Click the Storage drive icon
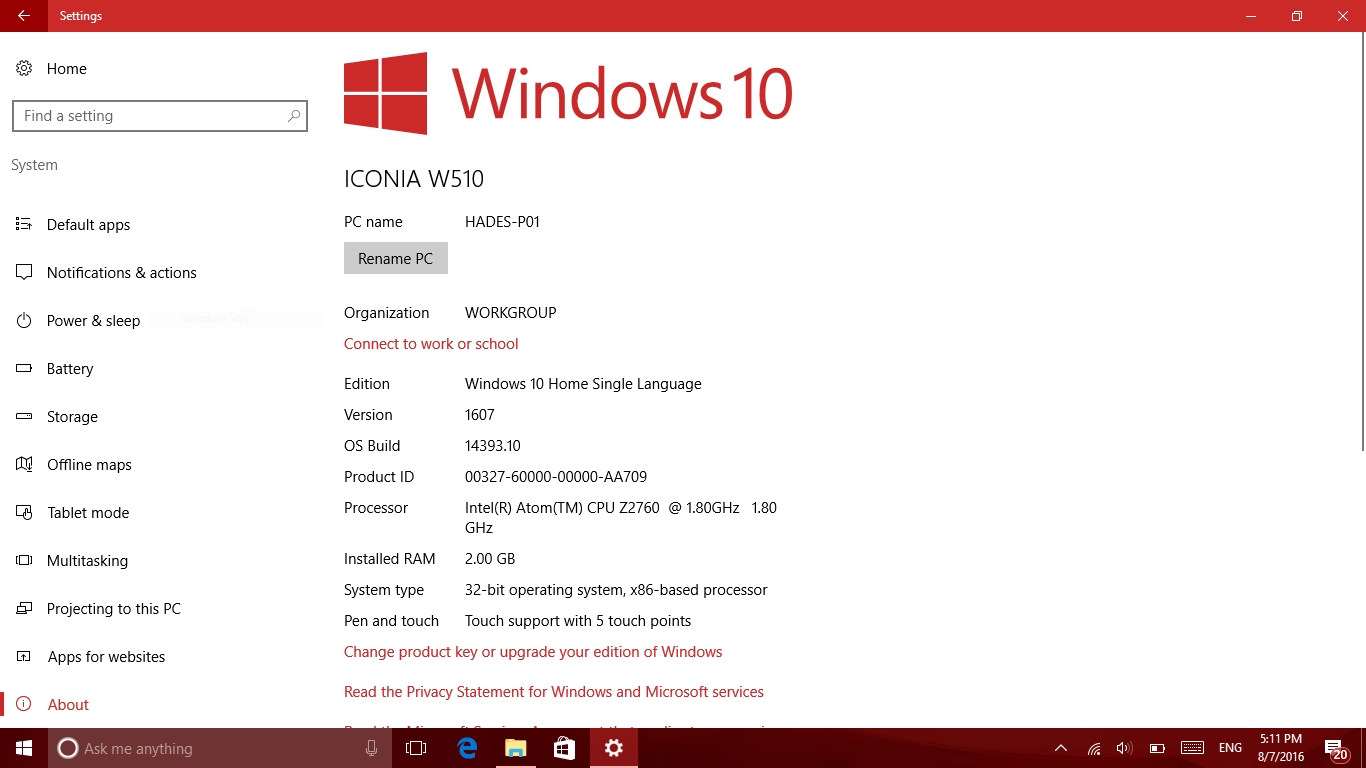Viewport: 1366px width, 768px height. [x=24, y=416]
